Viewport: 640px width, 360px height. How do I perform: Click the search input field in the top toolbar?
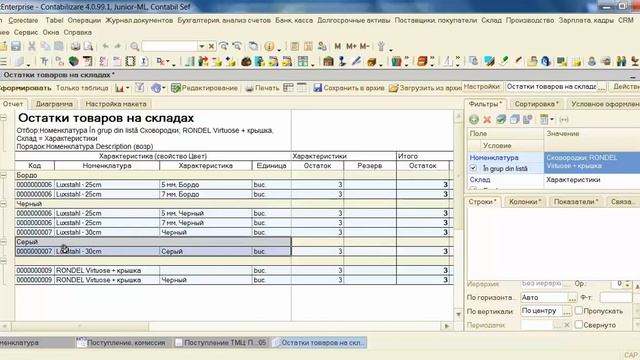tap(169, 47)
